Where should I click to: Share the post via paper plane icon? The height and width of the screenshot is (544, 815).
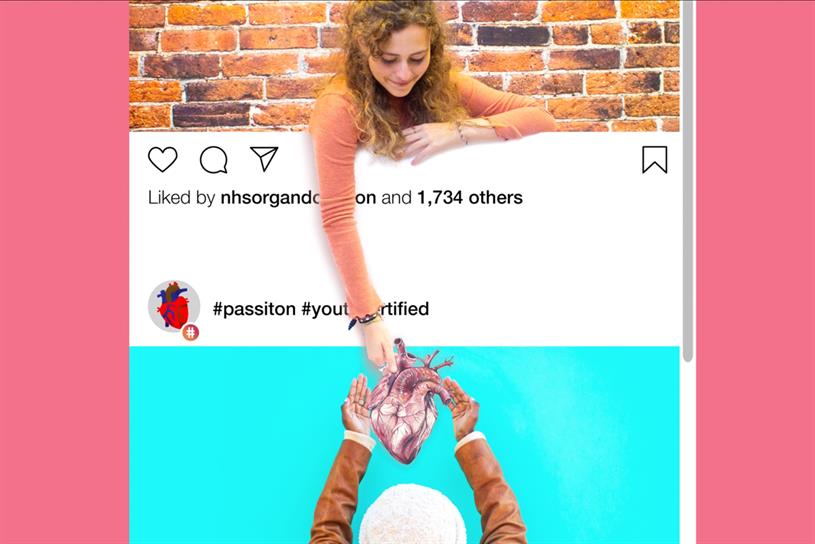coord(264,158)
